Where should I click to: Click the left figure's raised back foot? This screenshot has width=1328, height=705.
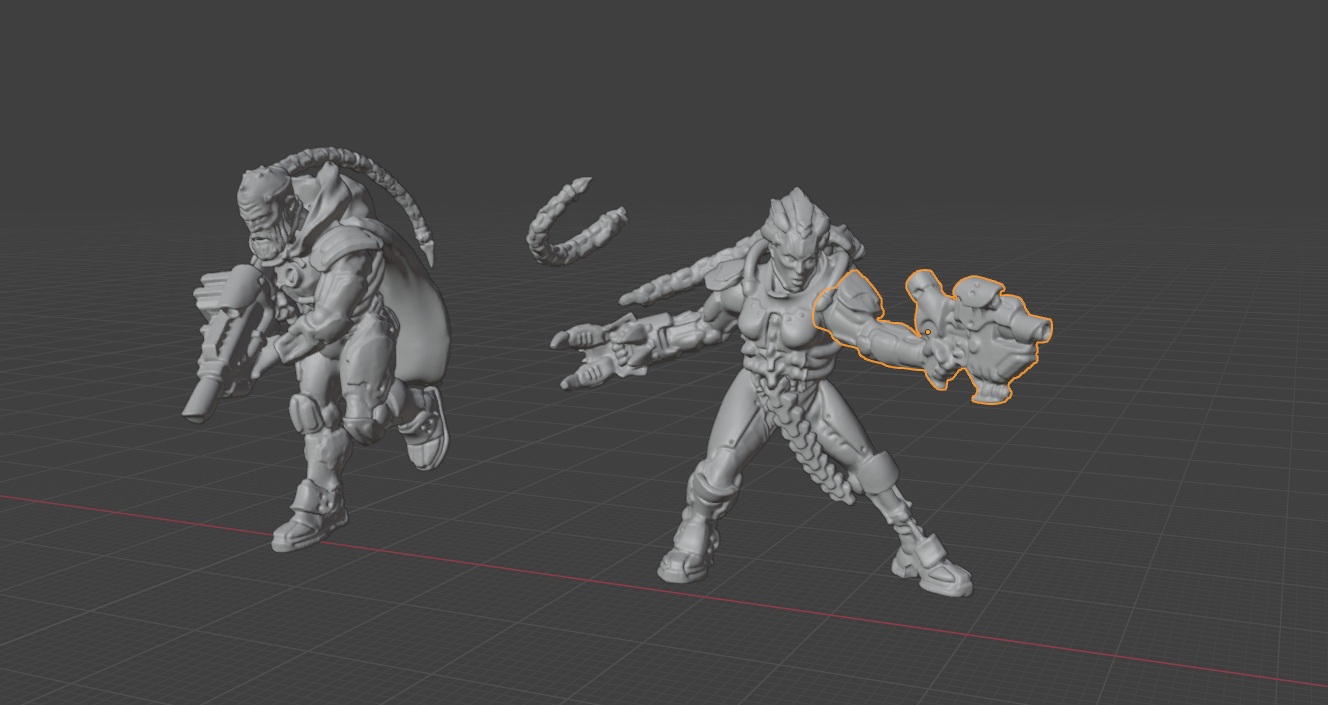coord(427,425)
